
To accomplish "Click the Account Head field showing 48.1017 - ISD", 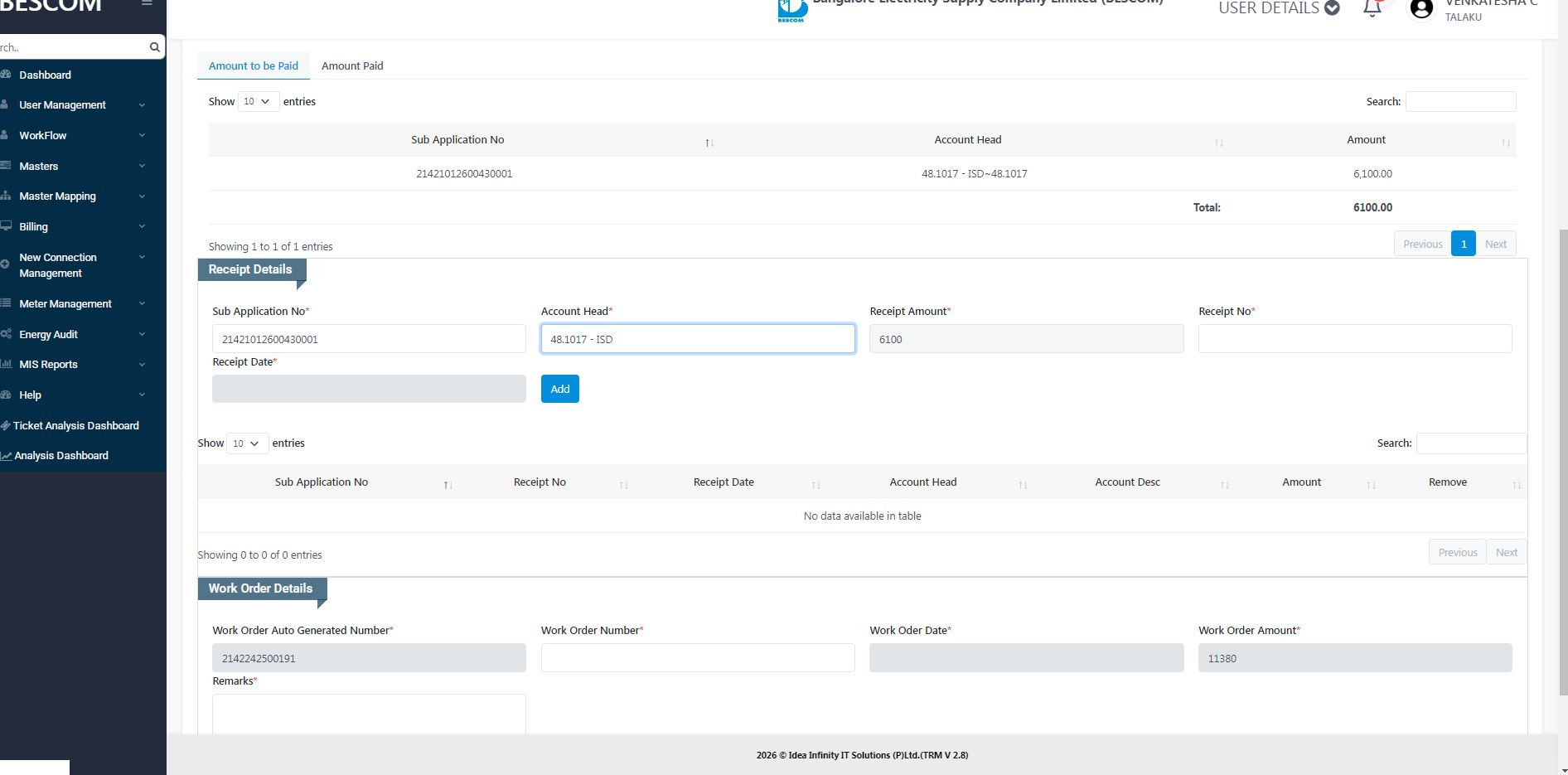I will (698, 339).
